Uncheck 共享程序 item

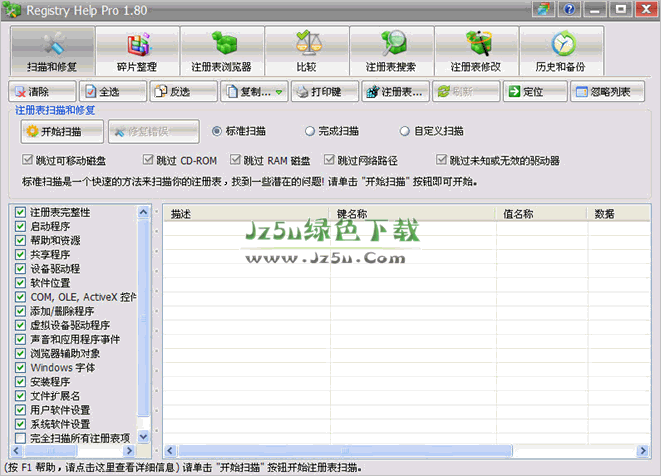(x=20, y=254)
